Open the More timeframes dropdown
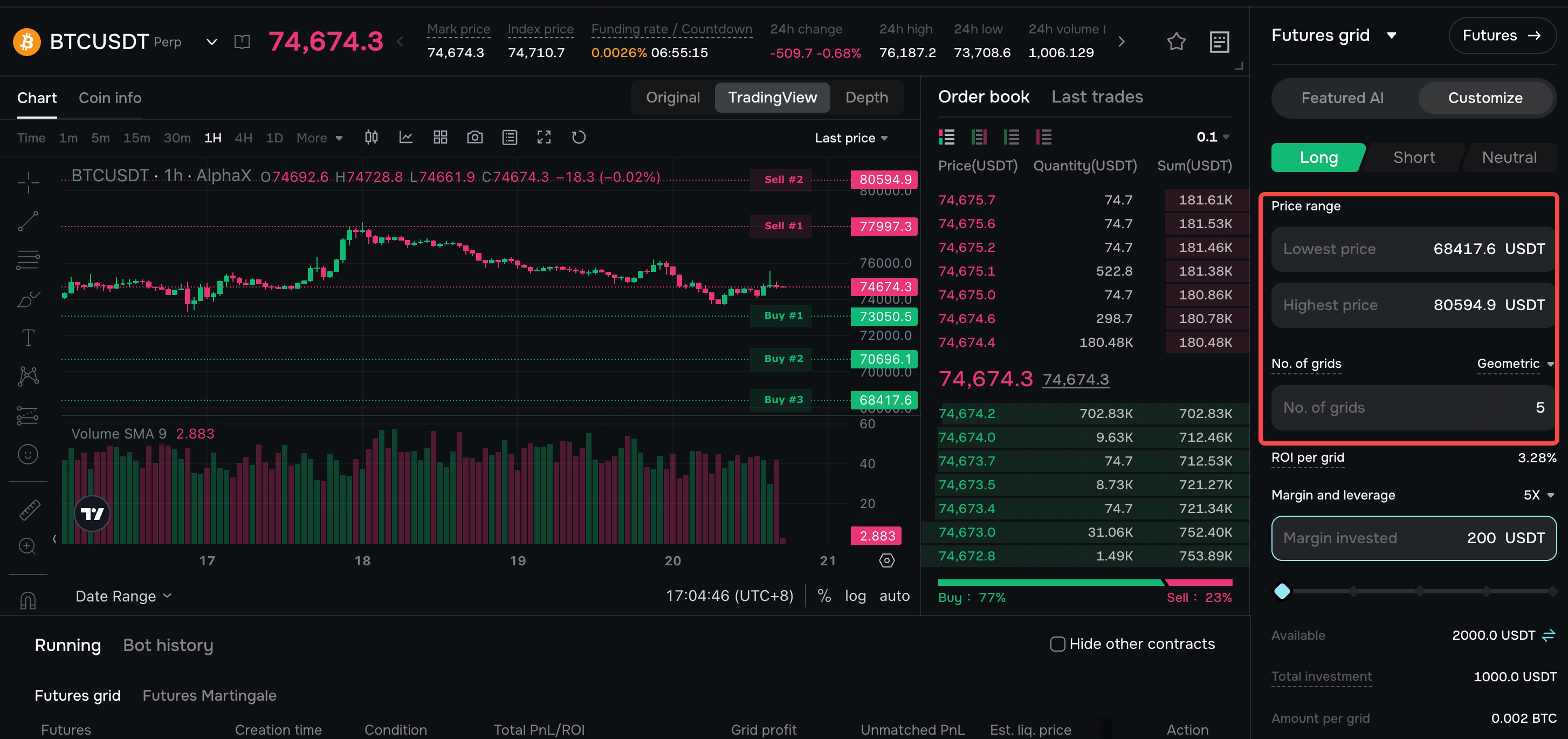 (x=320, y=138)
